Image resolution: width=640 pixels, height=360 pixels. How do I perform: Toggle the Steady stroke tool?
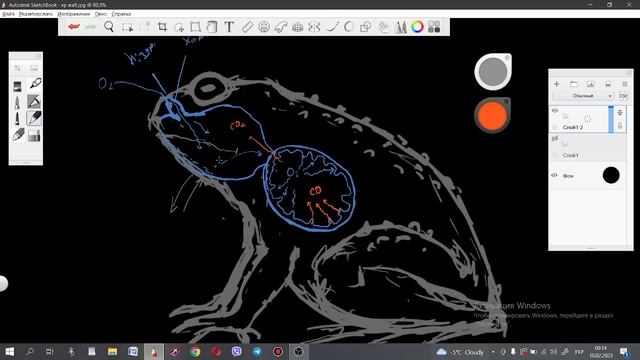click(333, 27)
